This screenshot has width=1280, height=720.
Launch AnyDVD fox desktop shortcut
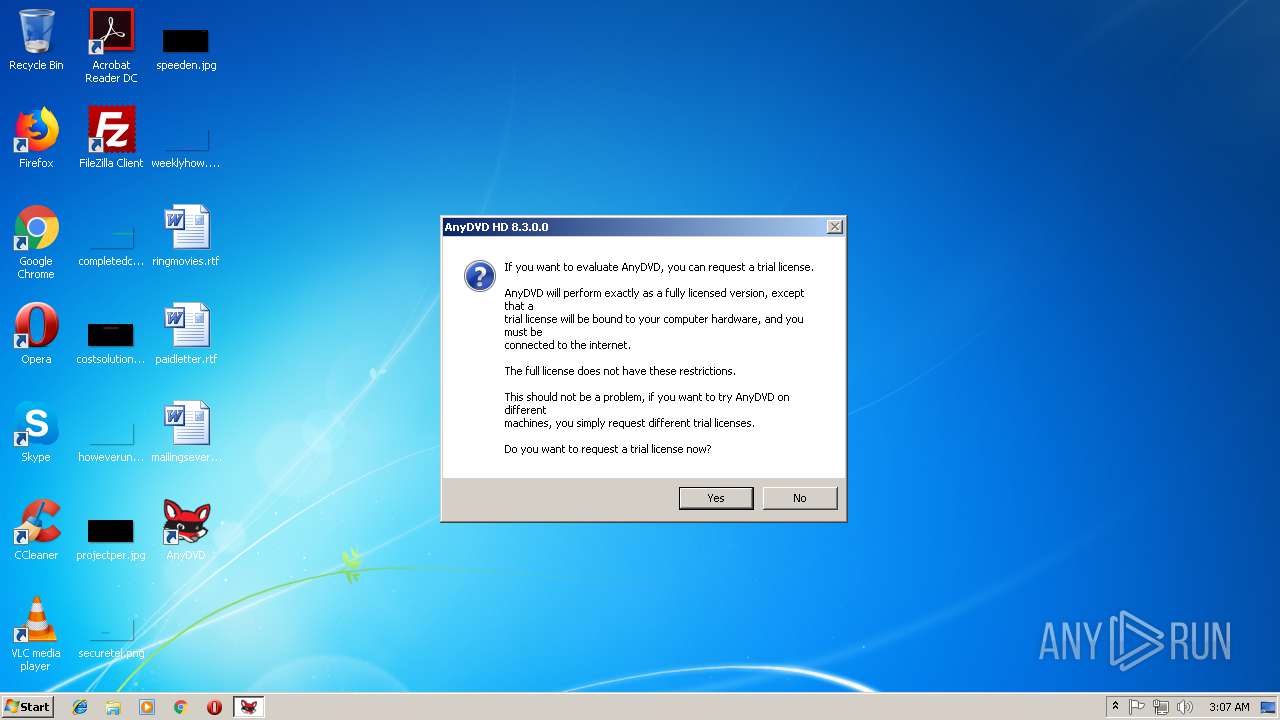[x=186, y=530]
